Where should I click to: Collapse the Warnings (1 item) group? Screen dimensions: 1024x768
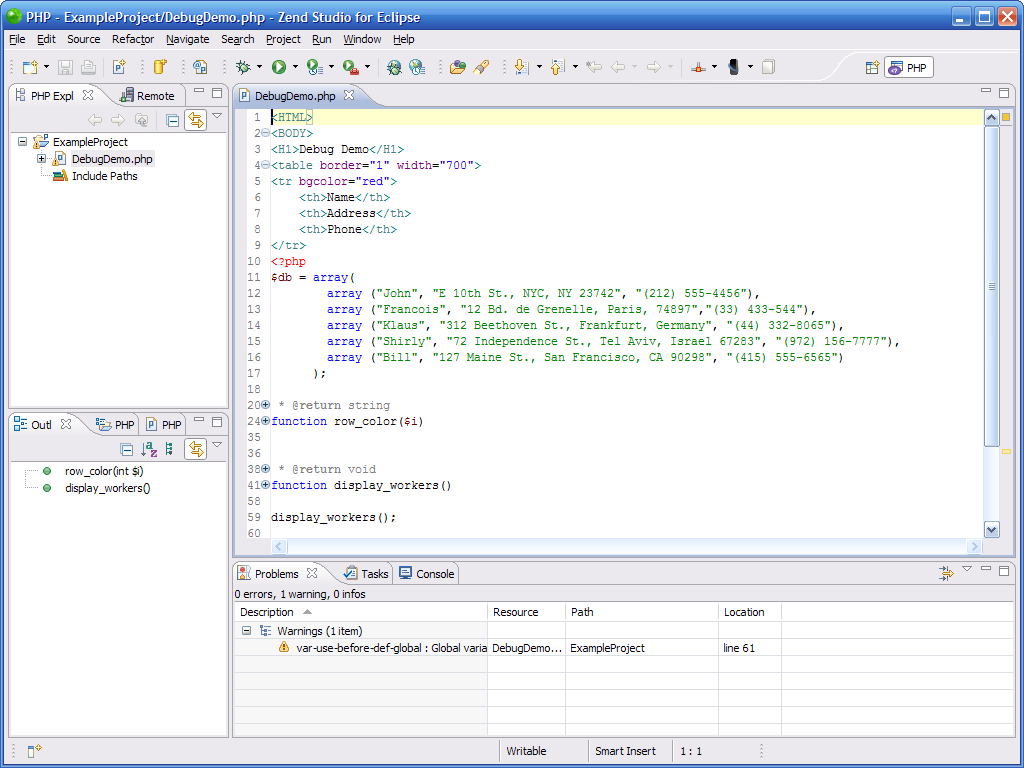tap(246, 631)
